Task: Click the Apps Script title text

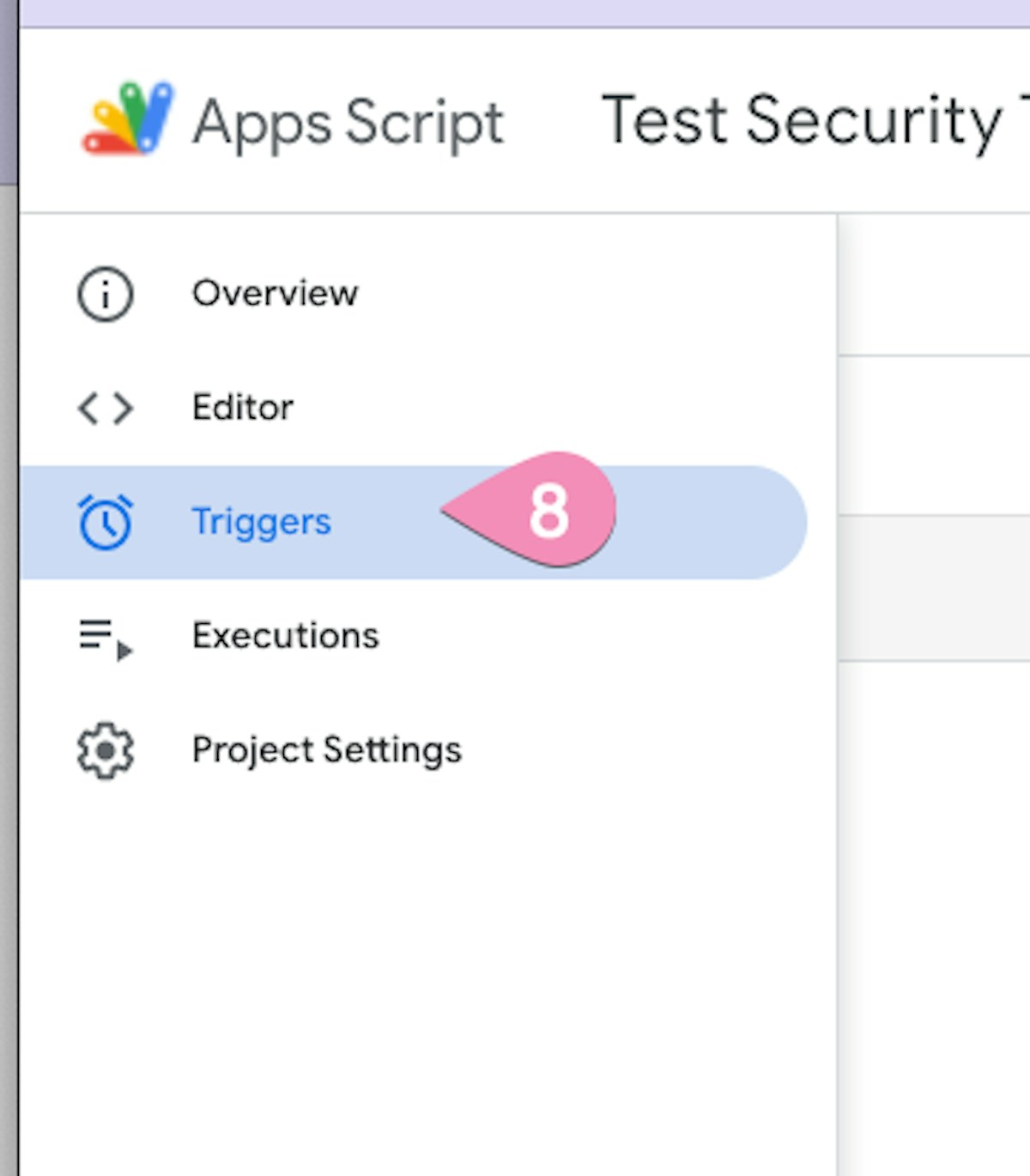Action: (348, 123)
